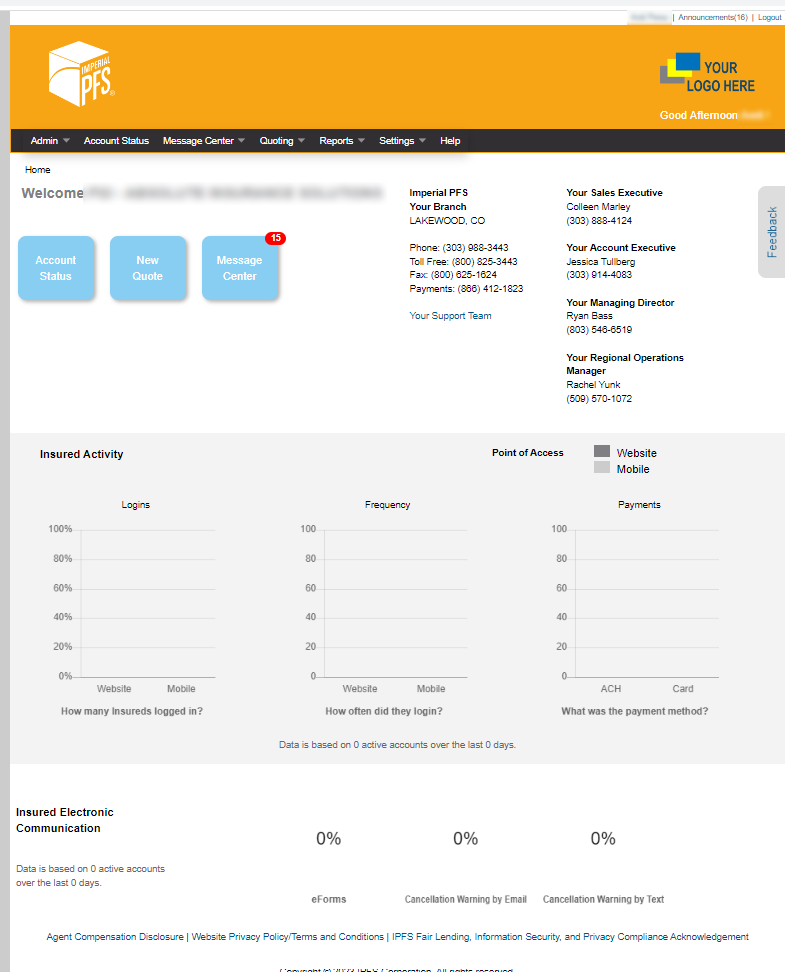Click the Frequency chart title
785x972 pixels.
click(x=388, y=505)
